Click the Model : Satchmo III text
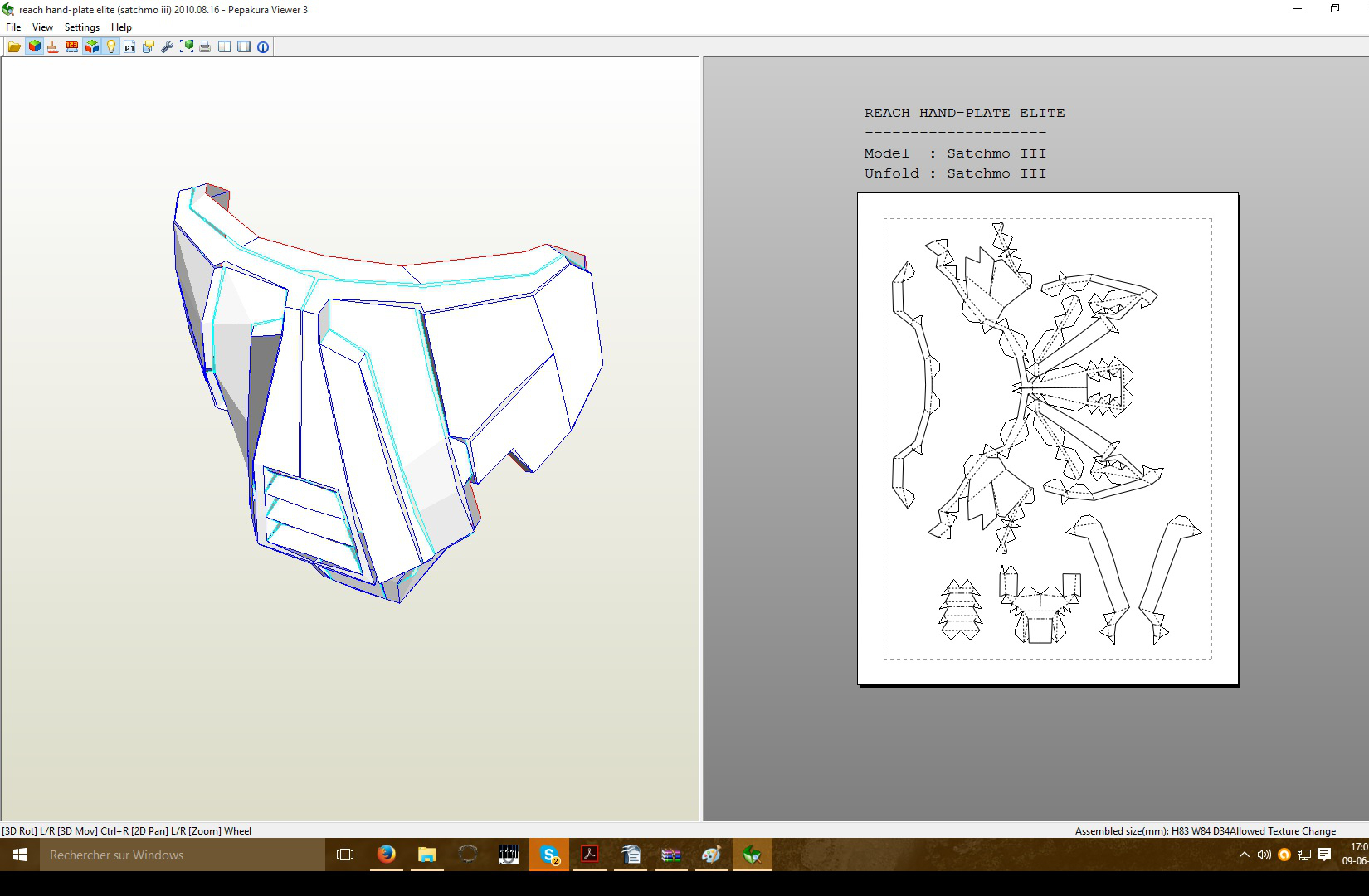1369x896 pixels. [x=955, y=153]
